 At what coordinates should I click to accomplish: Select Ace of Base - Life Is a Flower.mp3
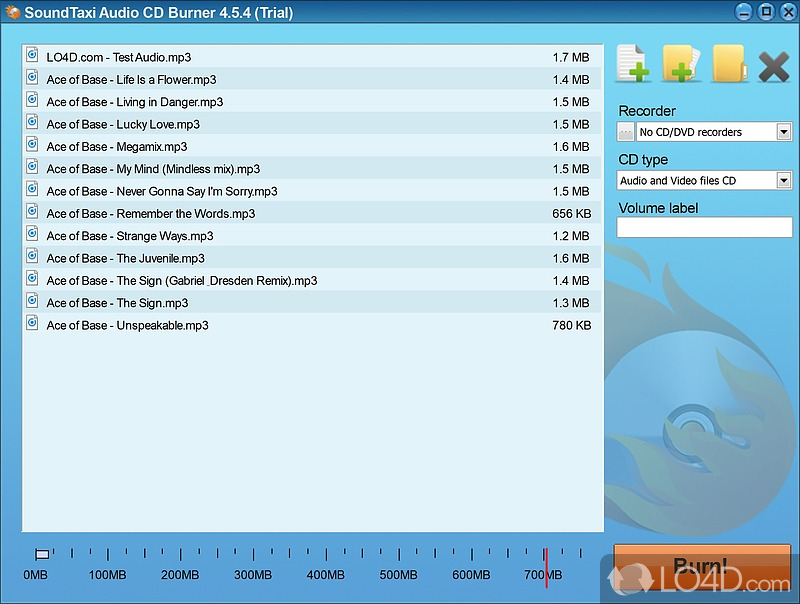point(131,80)
